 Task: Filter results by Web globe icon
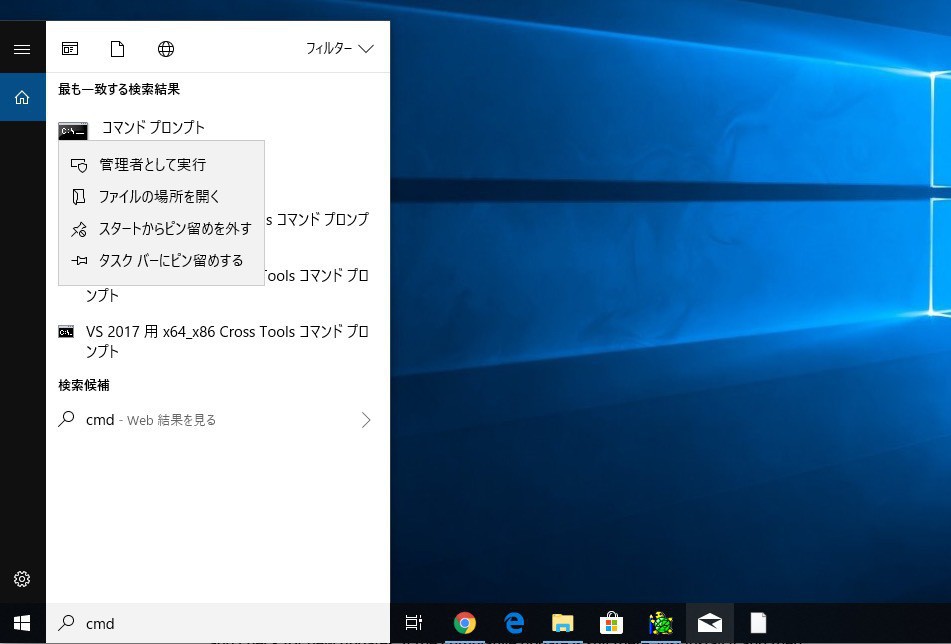click(x=166, y=49)
